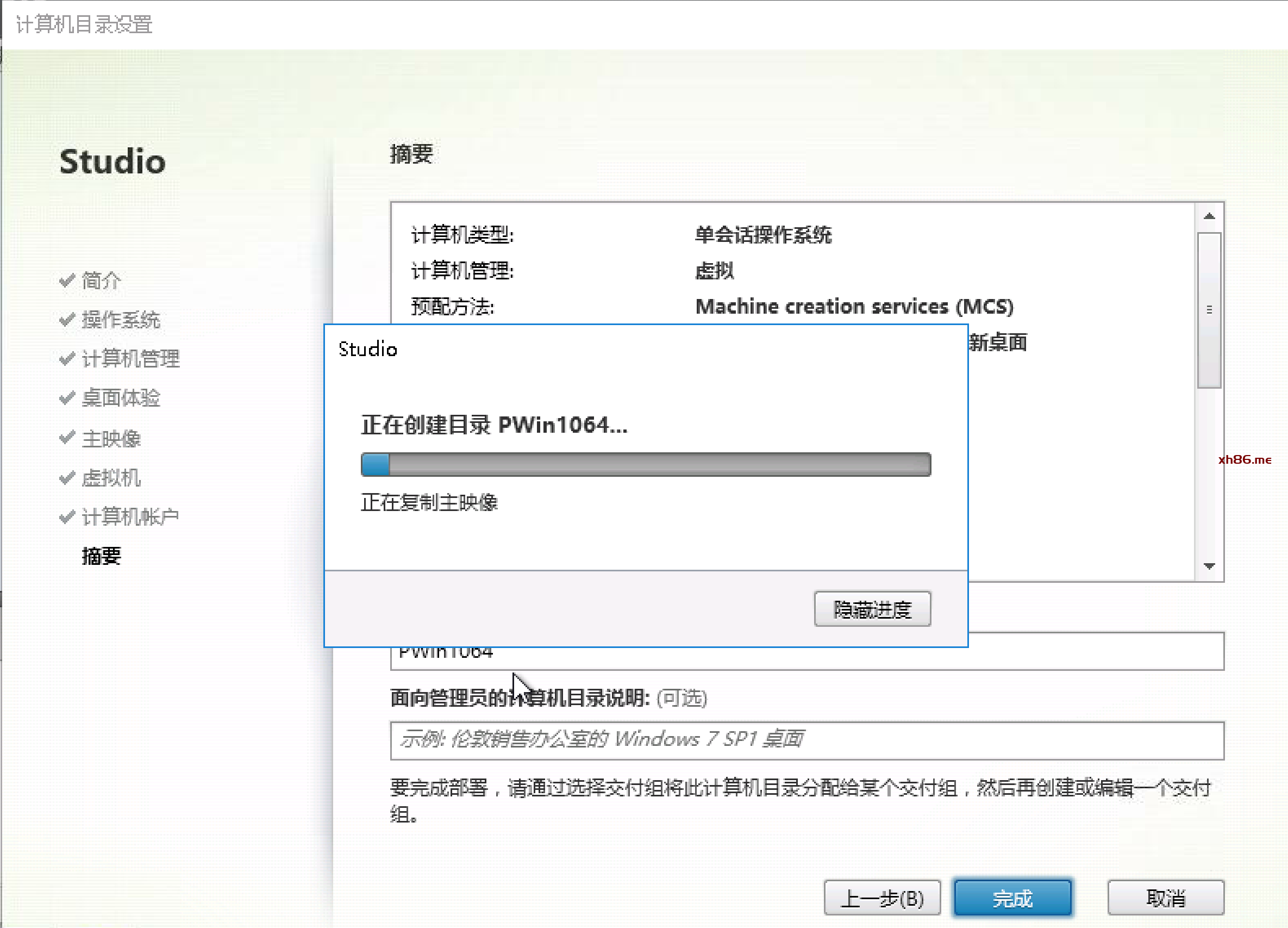Hide progress with 隐藏进度 button
Screen dimensions: 1288x928
pyautogui.click(x=872, y=609)
